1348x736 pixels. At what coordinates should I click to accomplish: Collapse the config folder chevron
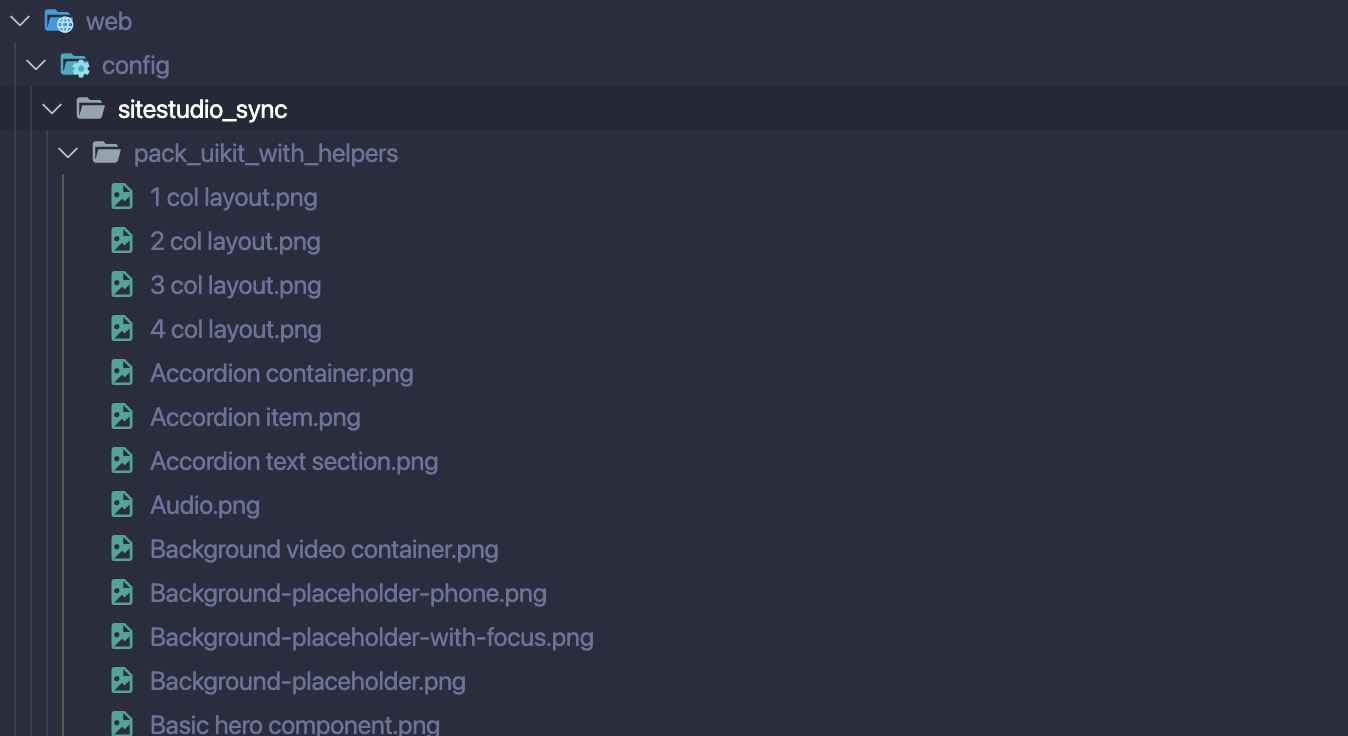(35, 64)
